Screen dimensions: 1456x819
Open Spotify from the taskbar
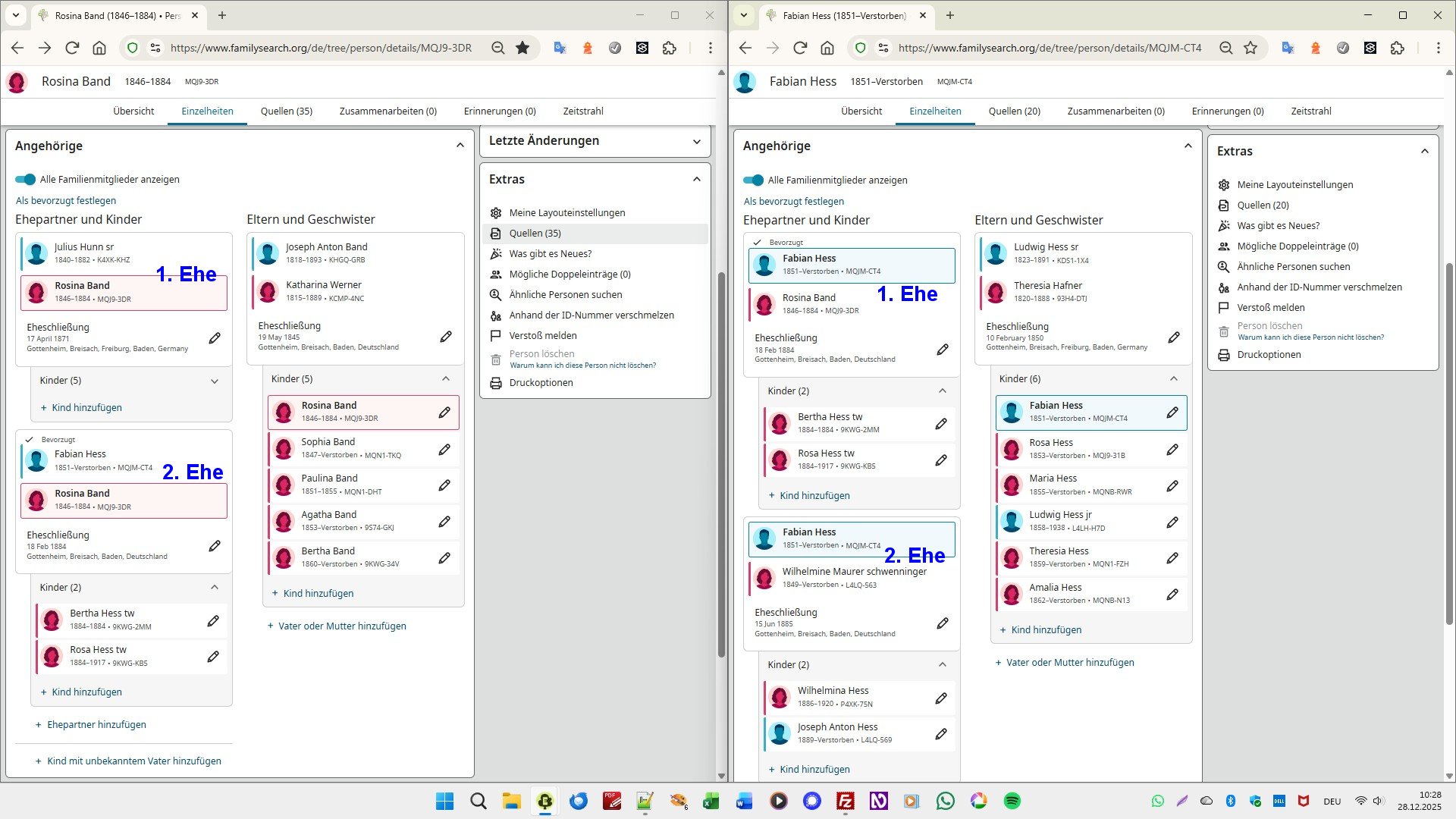(1012, 801)
